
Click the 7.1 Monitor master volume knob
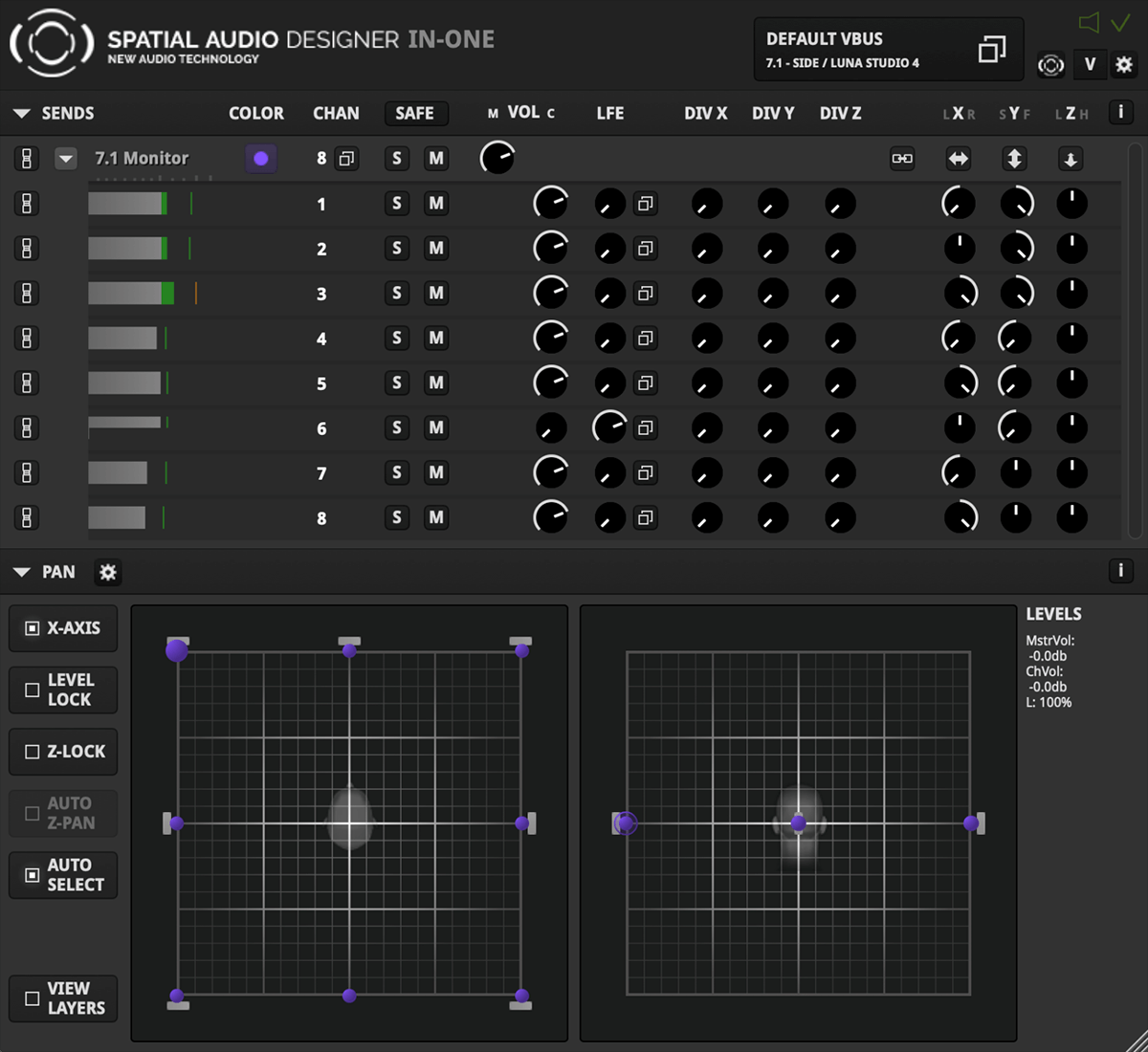click(497, 158)
